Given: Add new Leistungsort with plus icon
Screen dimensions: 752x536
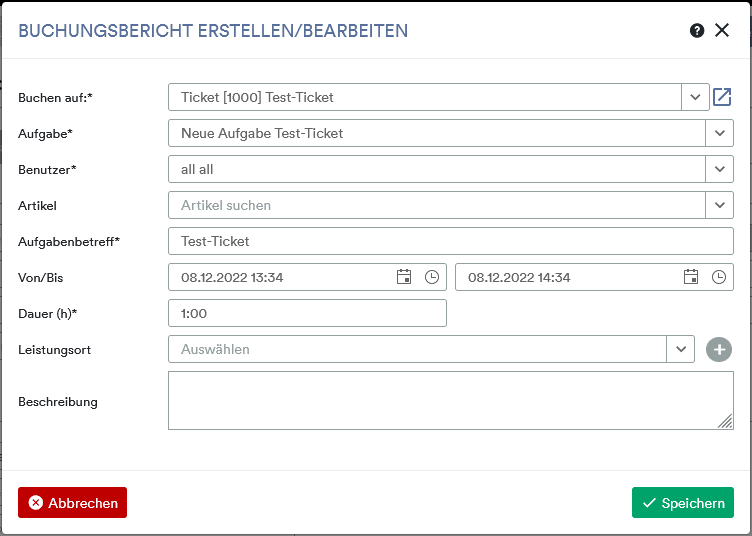Looking at the screenshot, I should (x=719, y=349).
